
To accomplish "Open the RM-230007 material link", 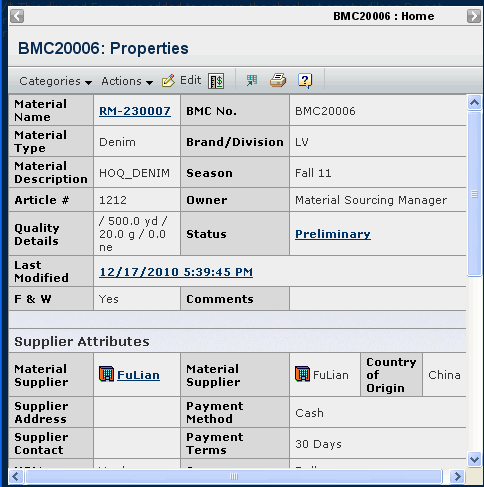I will click(x=135, y=111).
